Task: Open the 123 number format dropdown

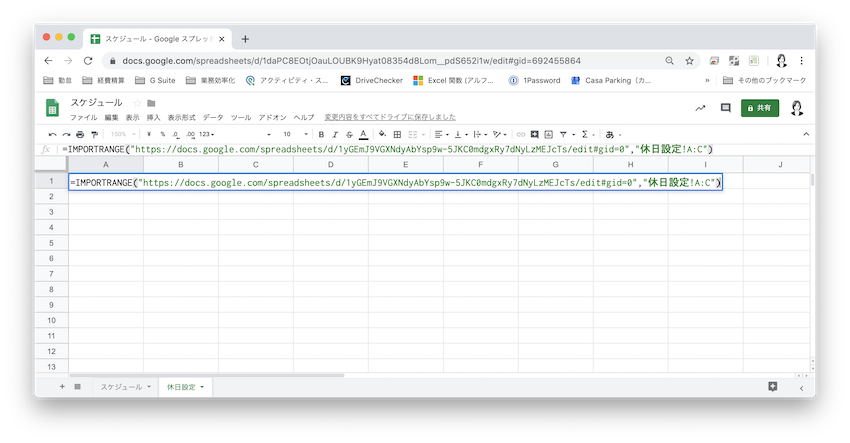Action: (207, 134)
